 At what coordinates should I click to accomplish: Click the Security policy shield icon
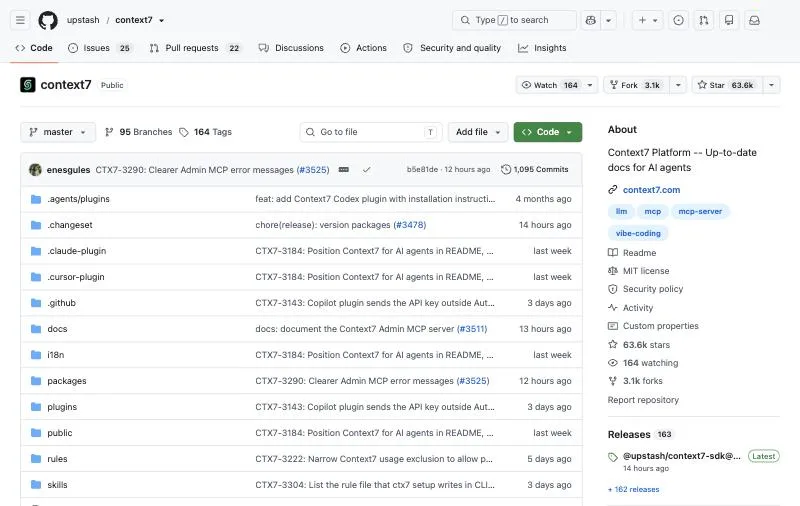tap(613, 289)
